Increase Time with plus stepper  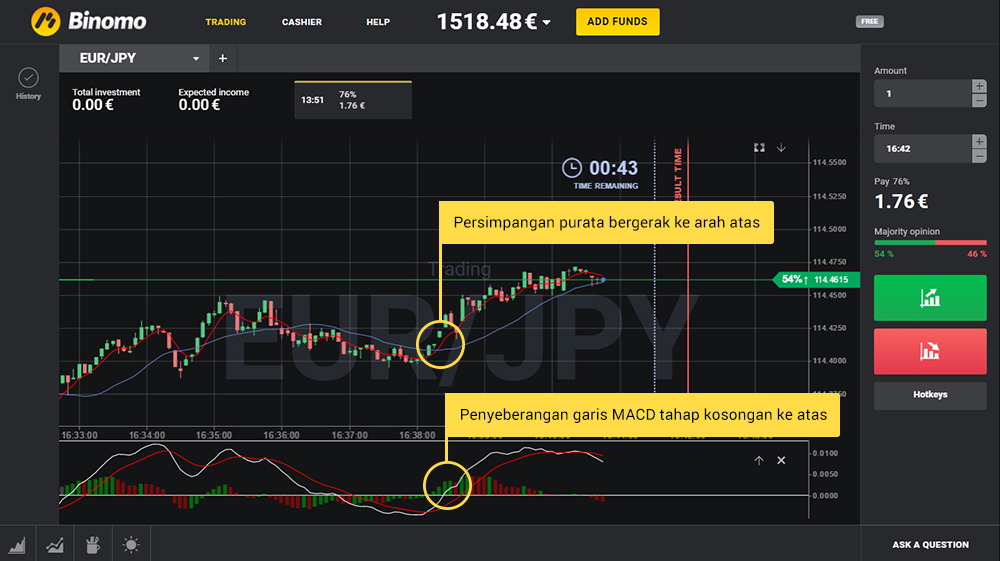coord(980,142)
